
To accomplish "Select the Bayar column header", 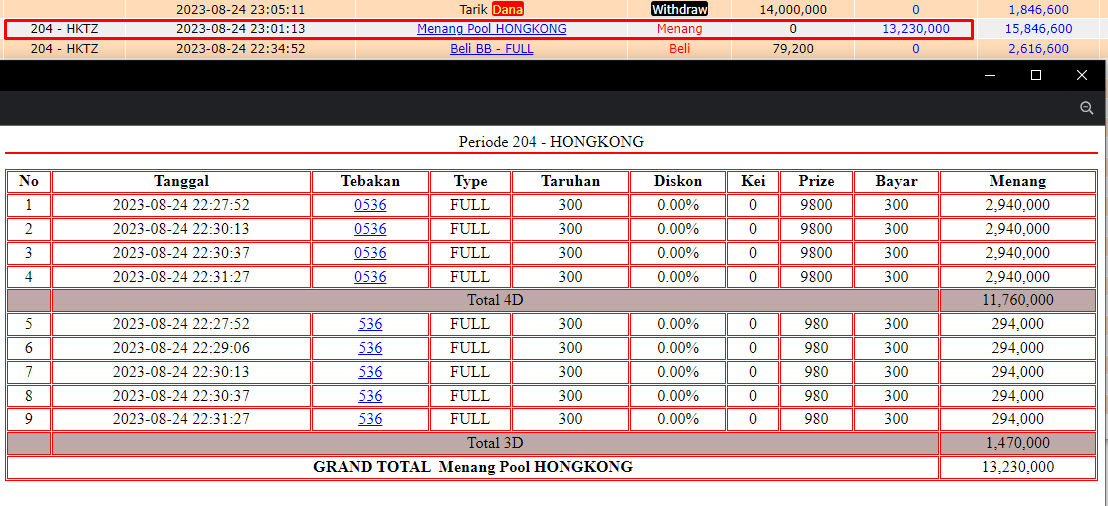I will click(896, 182).
